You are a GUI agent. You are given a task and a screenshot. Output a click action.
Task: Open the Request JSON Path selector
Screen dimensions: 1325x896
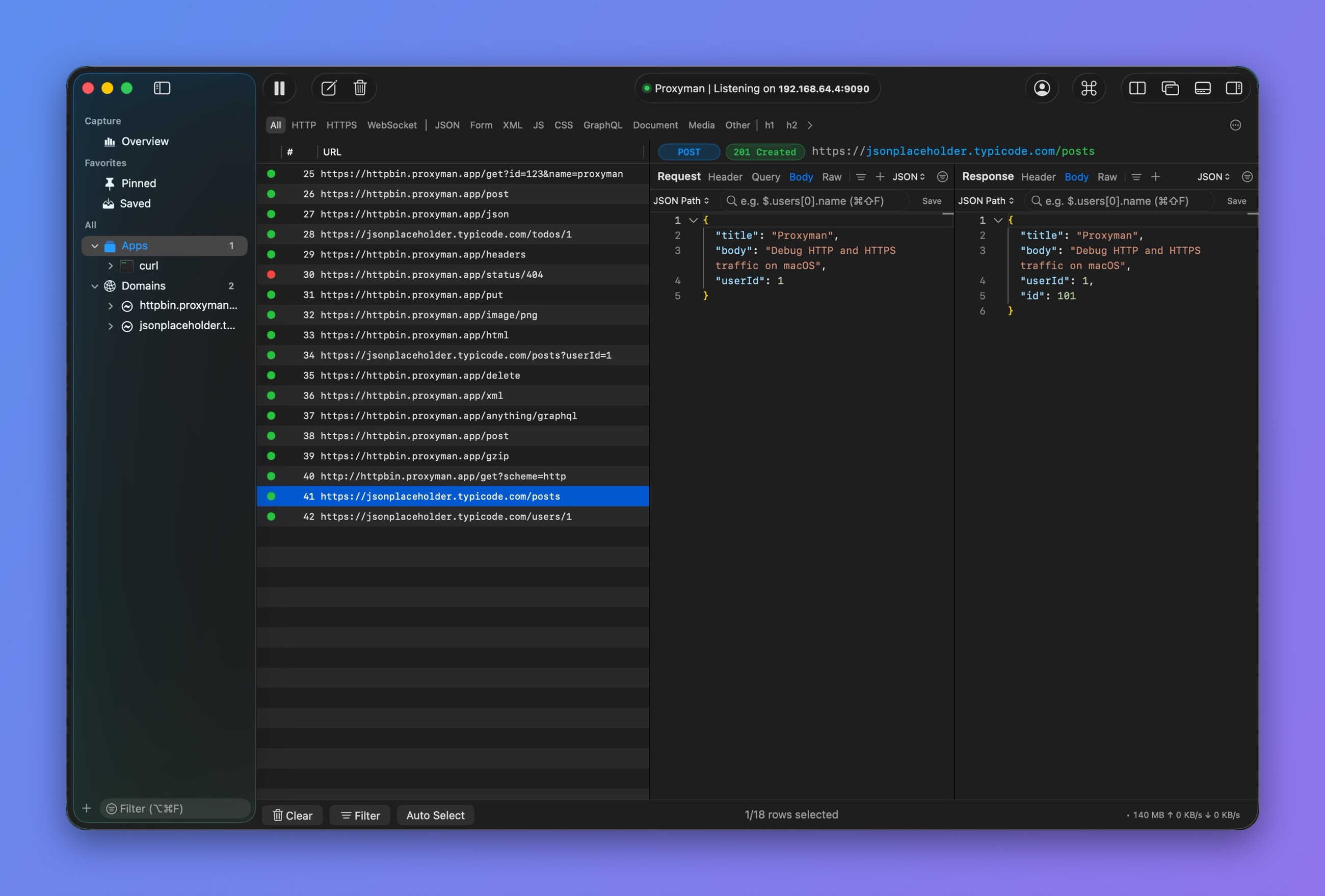point(681,201)
